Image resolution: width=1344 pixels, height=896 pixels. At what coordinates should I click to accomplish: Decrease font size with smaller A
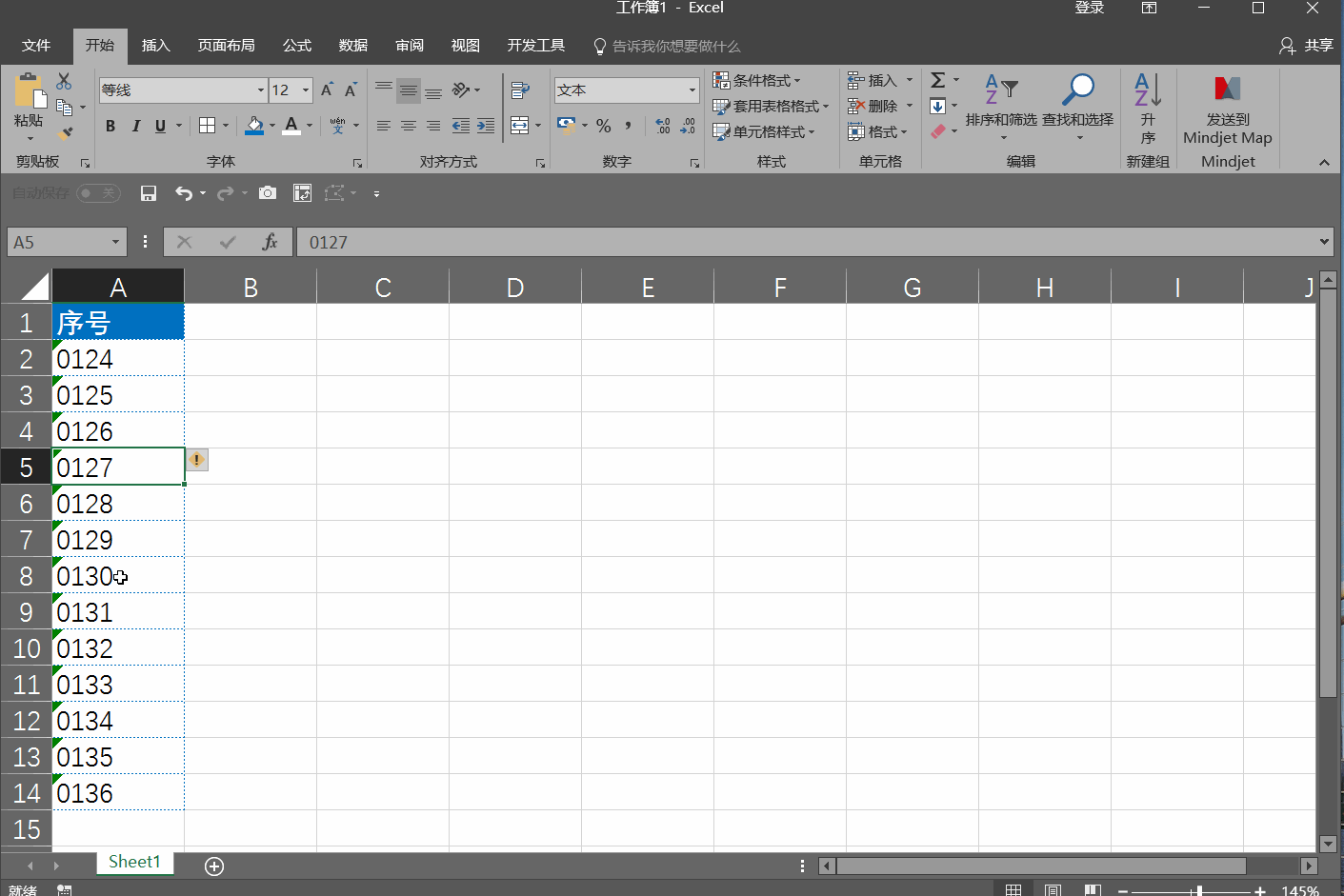pyautogui.click(x=351, y=90)
